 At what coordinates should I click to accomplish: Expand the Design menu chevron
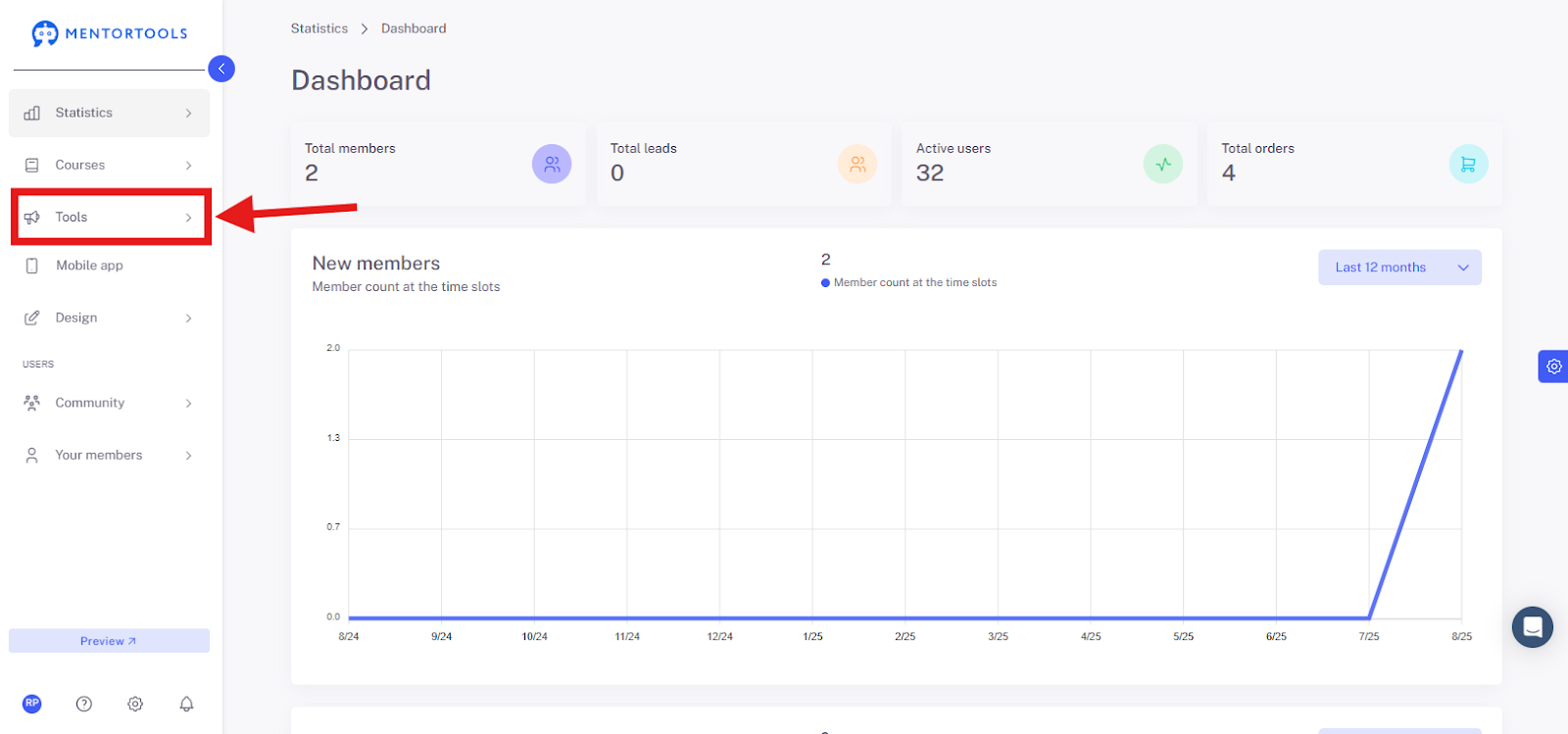pyautogui.click(x=189, y=318)
